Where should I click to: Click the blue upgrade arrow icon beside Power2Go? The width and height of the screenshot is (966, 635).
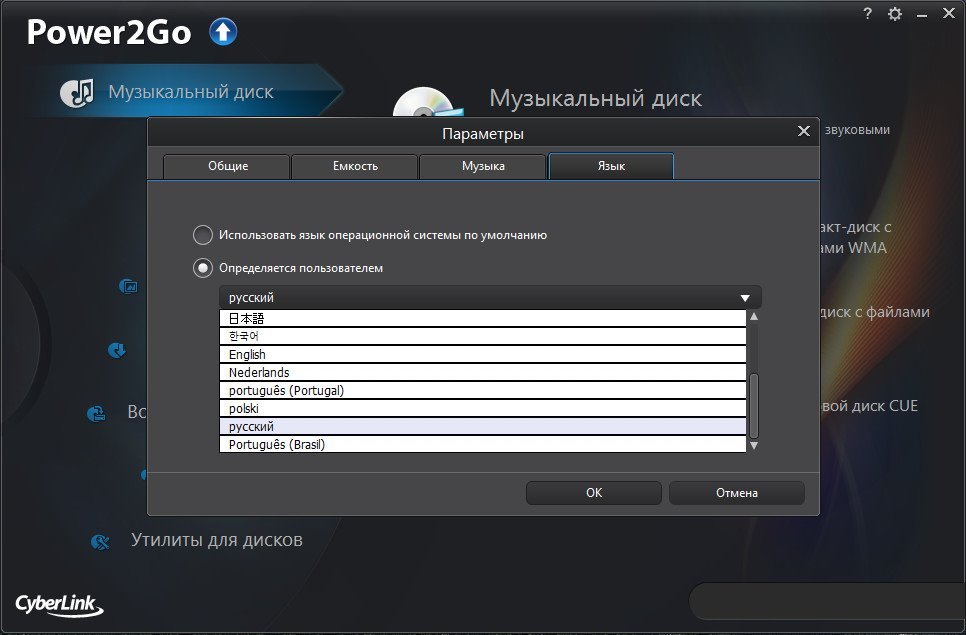[x=223, y=32]
